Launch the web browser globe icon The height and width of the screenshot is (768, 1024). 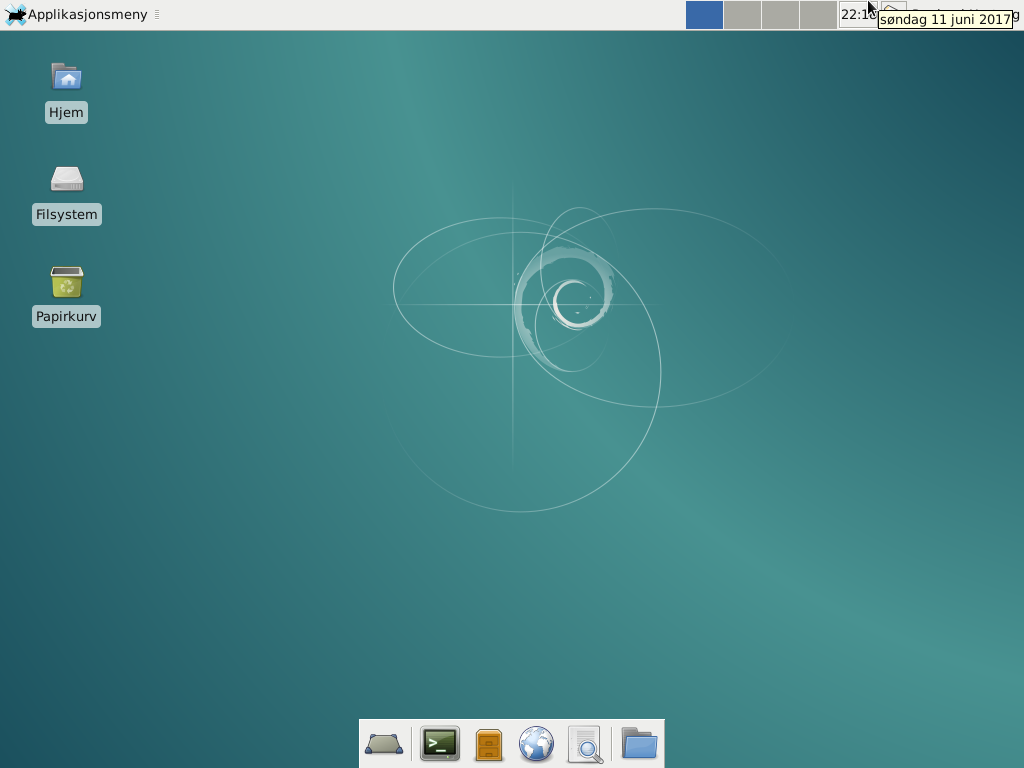[x=536, y=744]
